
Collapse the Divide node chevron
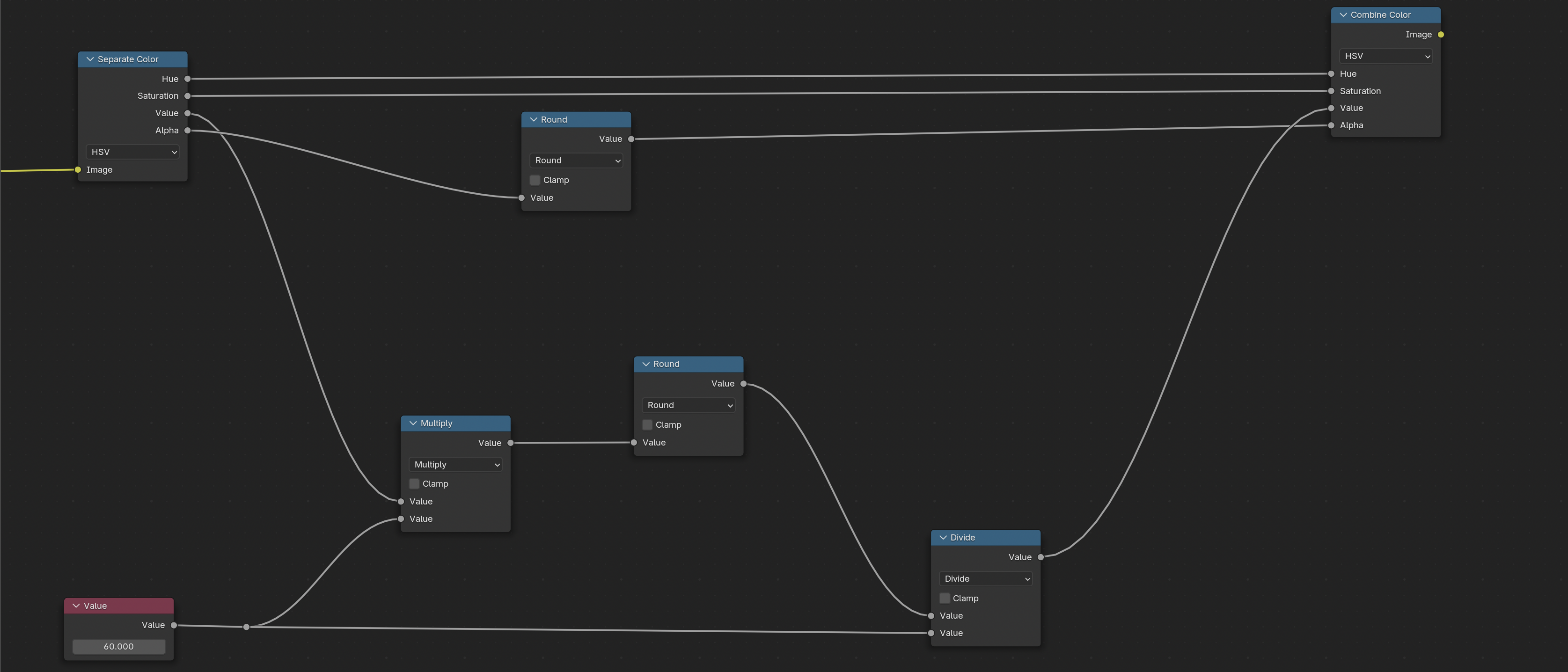point(943,538)
